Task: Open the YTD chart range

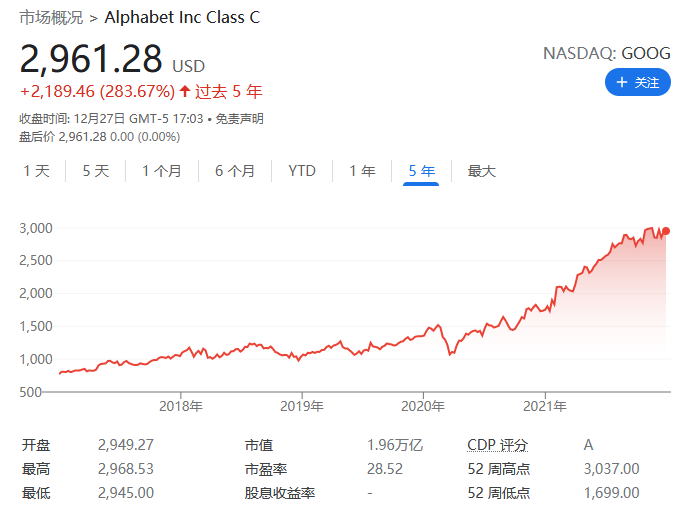Action: (x=302, y=171)
